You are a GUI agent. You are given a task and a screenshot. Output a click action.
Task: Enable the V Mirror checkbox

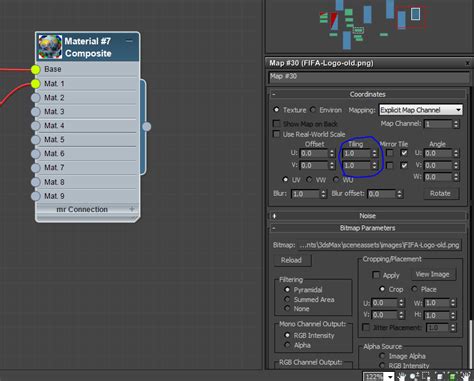point(390,165)
